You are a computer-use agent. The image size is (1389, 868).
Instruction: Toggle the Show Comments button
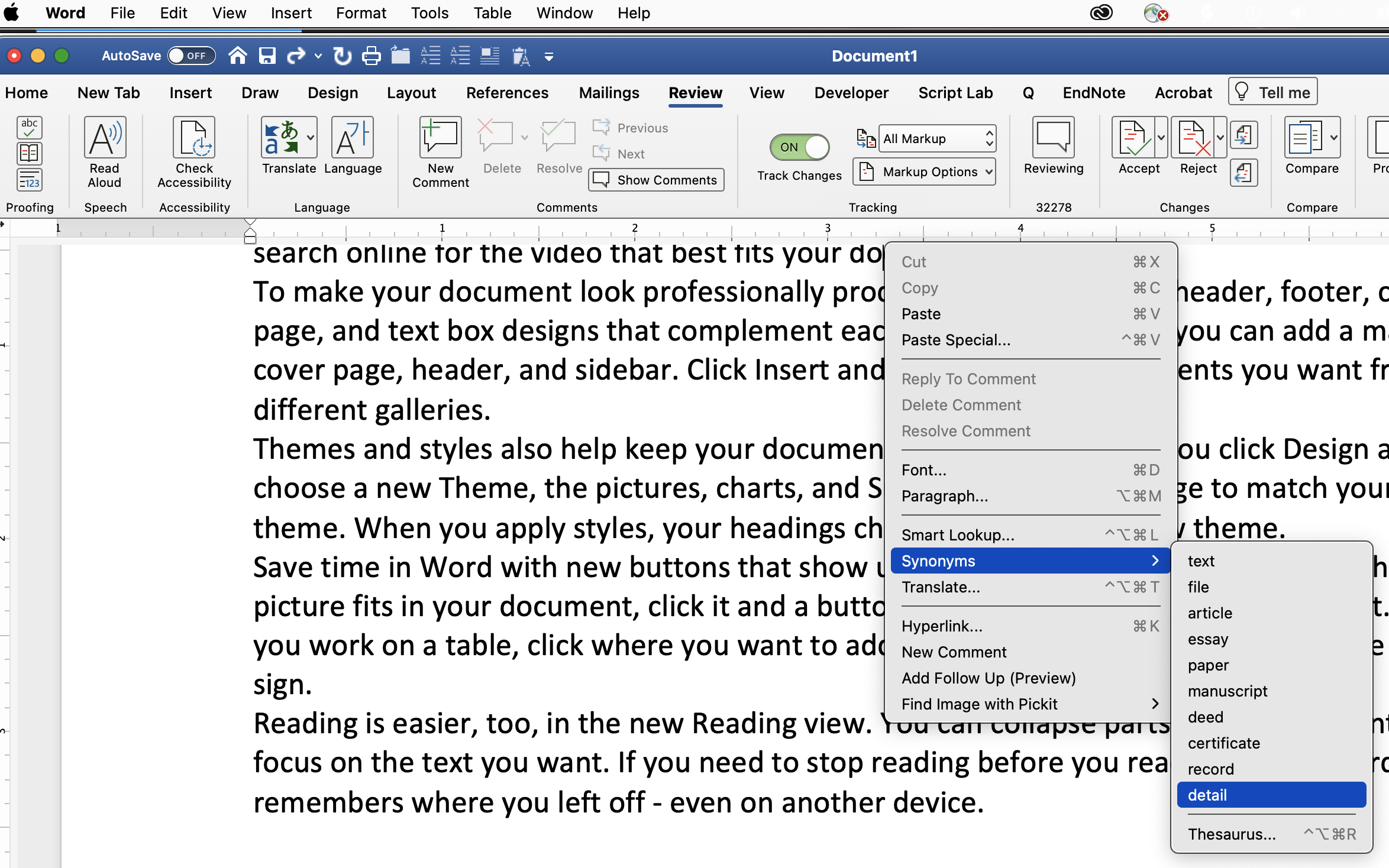pos(656,180)
